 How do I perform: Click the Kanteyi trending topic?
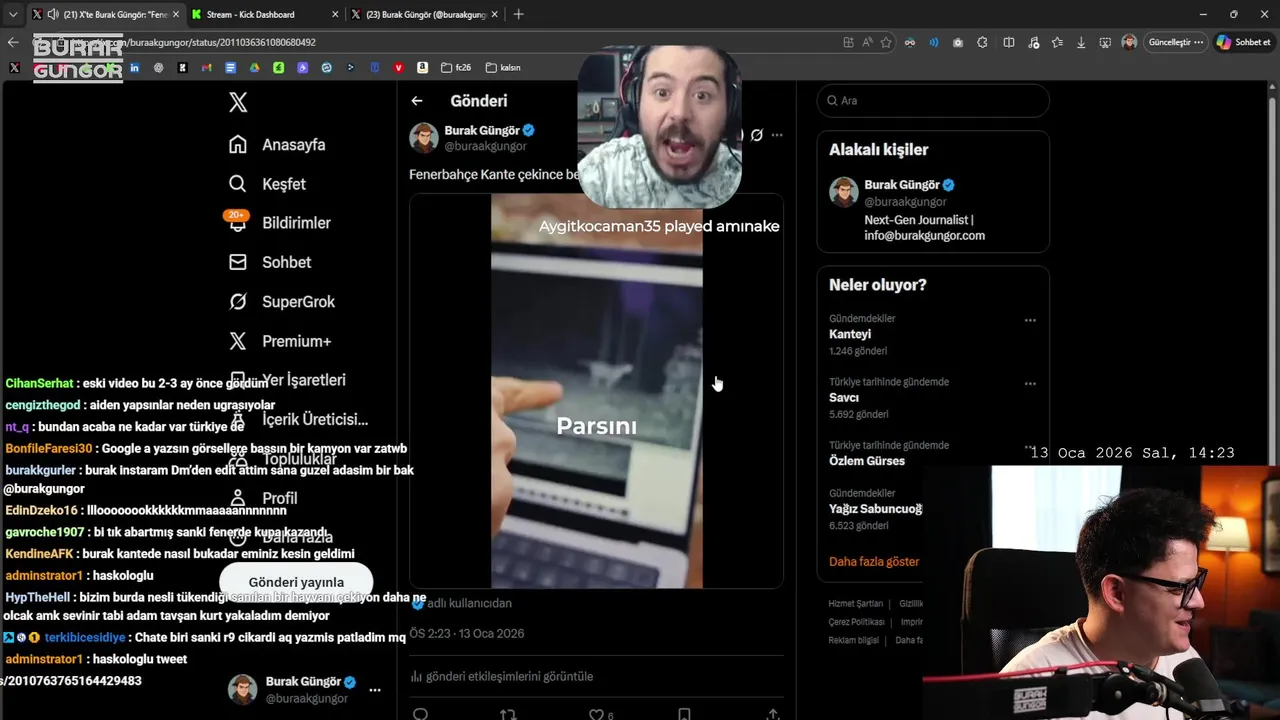tap(850, 334)
